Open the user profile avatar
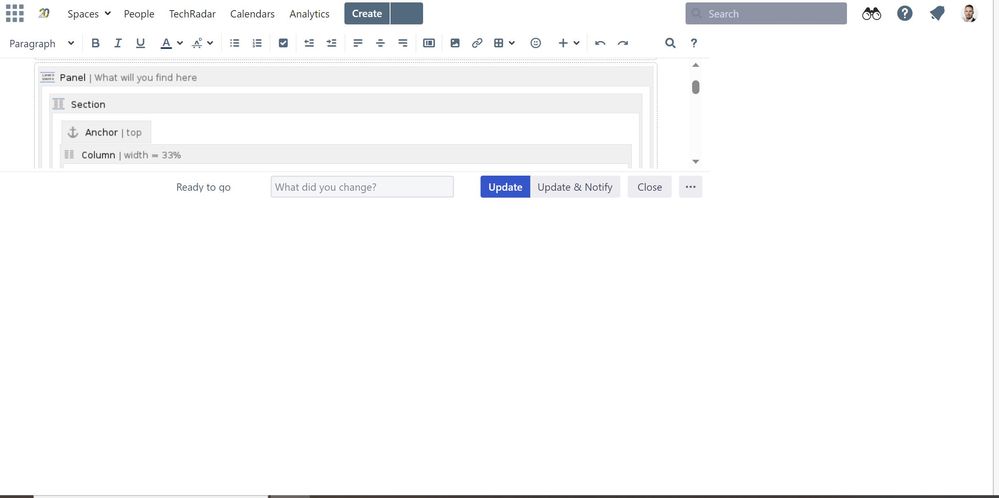The width and height of the screenshot is (999, 498). pos(969,13)
